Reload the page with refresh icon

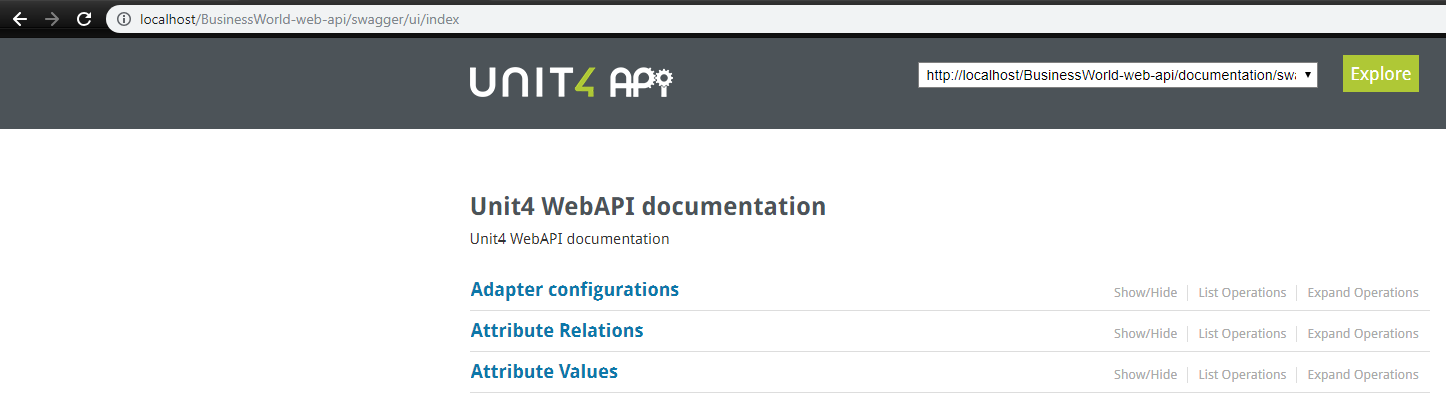click(84, 19)
